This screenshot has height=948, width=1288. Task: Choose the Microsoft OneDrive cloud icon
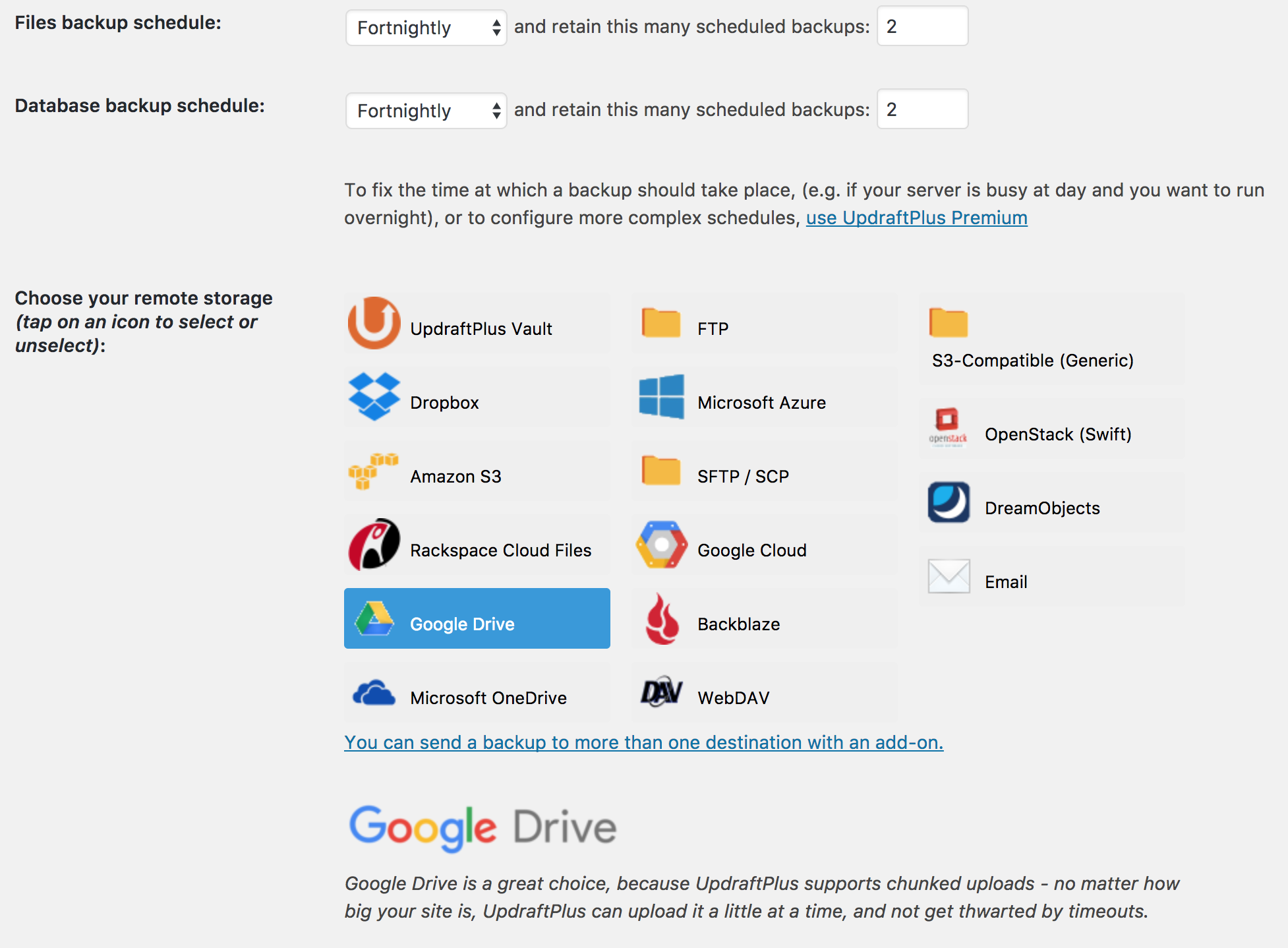click(374, 693)
